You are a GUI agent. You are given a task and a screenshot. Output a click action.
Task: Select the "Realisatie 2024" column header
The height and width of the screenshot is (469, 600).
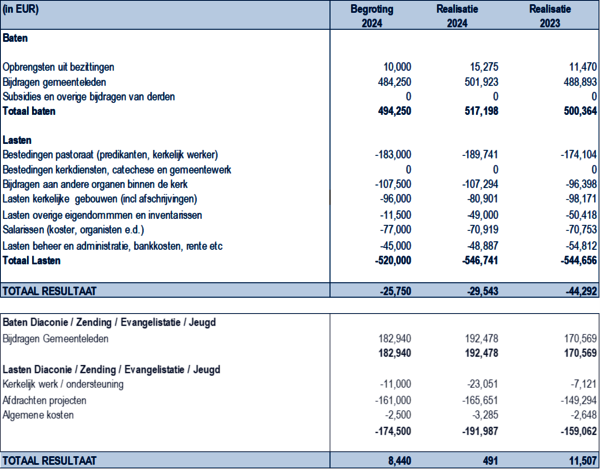point(468,15)
